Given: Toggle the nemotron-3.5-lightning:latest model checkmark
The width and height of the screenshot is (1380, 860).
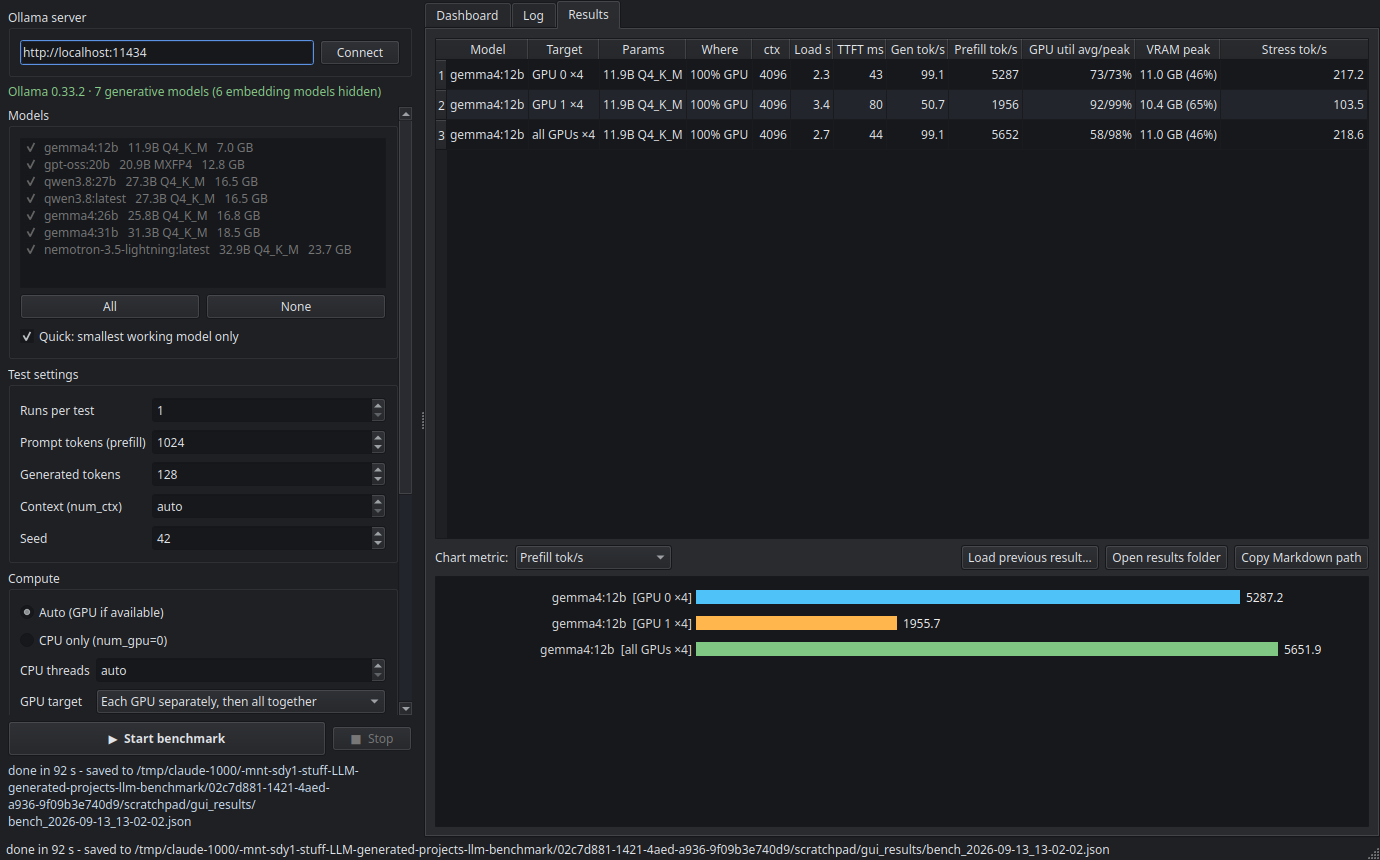Looking at the screenshot, I should (x=31, y=250).
